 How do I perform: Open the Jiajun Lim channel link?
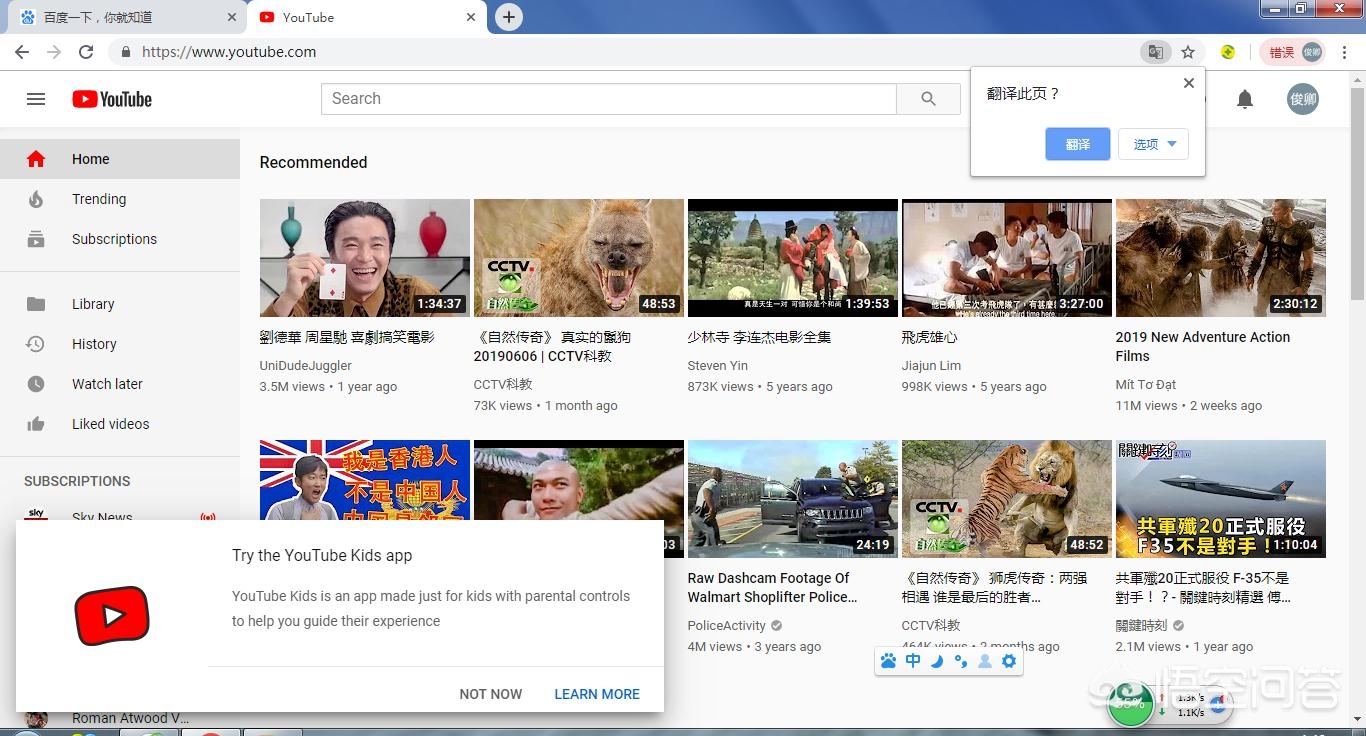coord(931,366)
